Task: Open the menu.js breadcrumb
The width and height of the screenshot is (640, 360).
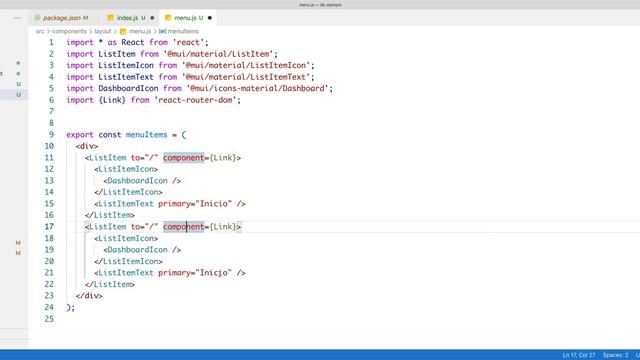Action: (140, 31)
